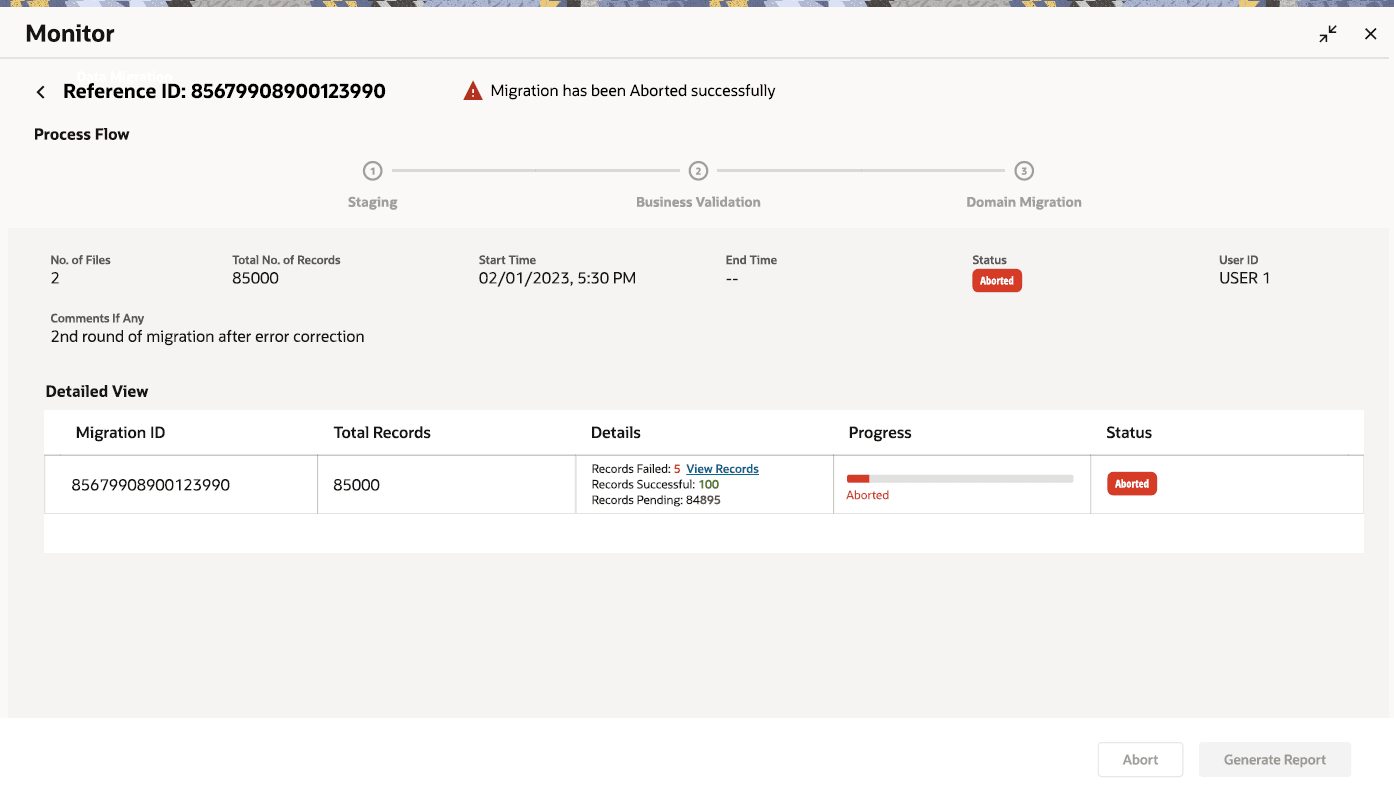Screen dimensions: 1394x793
Task: Close the Monitor panel
Action: point(1371,34)
